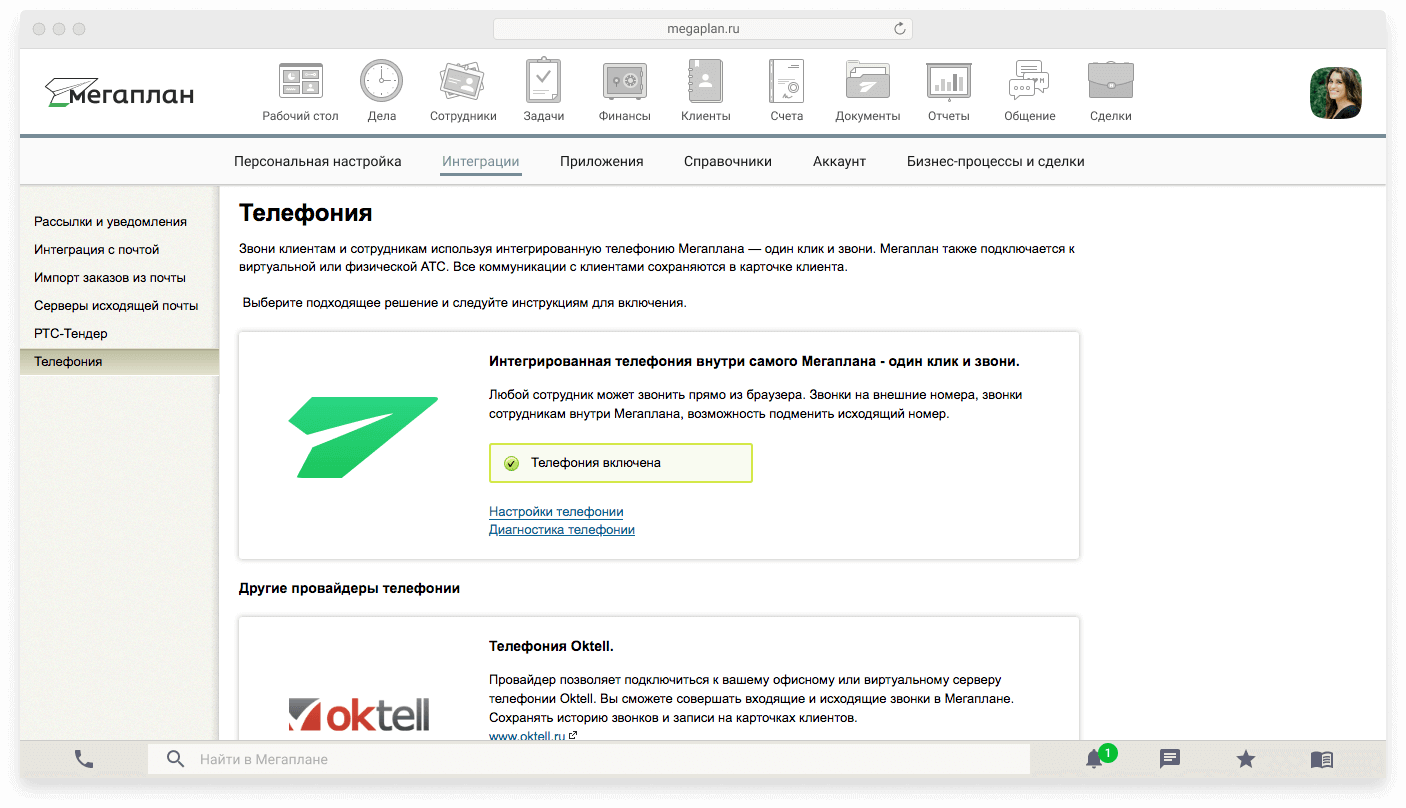This screenshot has height=808, width=1406.
Task: Open the Приложения tab
Action: [602, 161]
